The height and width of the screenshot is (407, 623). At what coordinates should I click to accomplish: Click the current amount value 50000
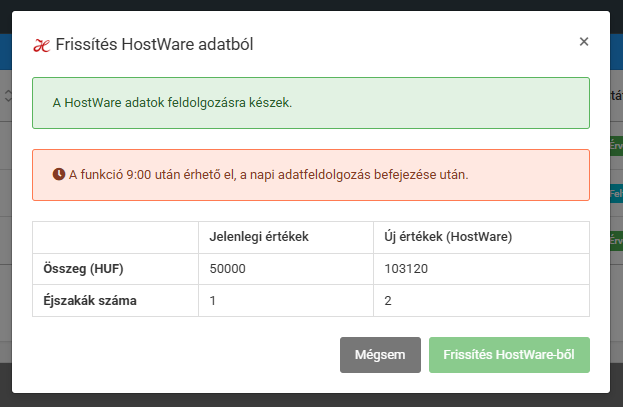click(x=228, y=269)
